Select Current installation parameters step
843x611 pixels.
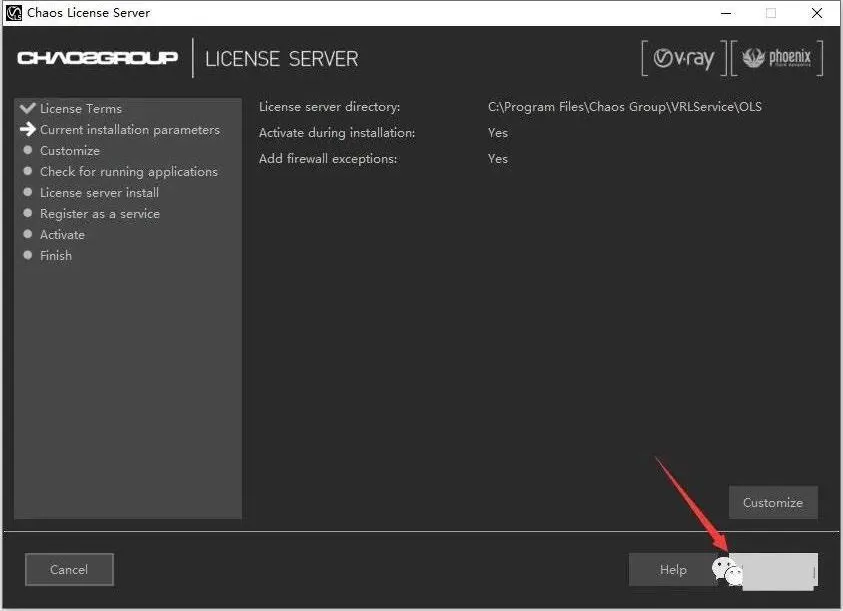click(x=130, y=130)
